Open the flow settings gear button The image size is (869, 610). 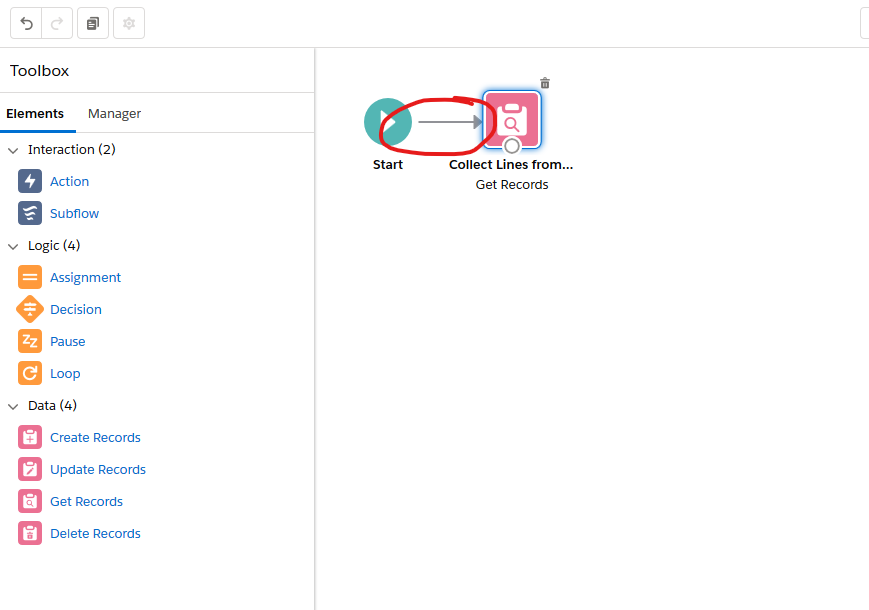[x=129, y=23]
